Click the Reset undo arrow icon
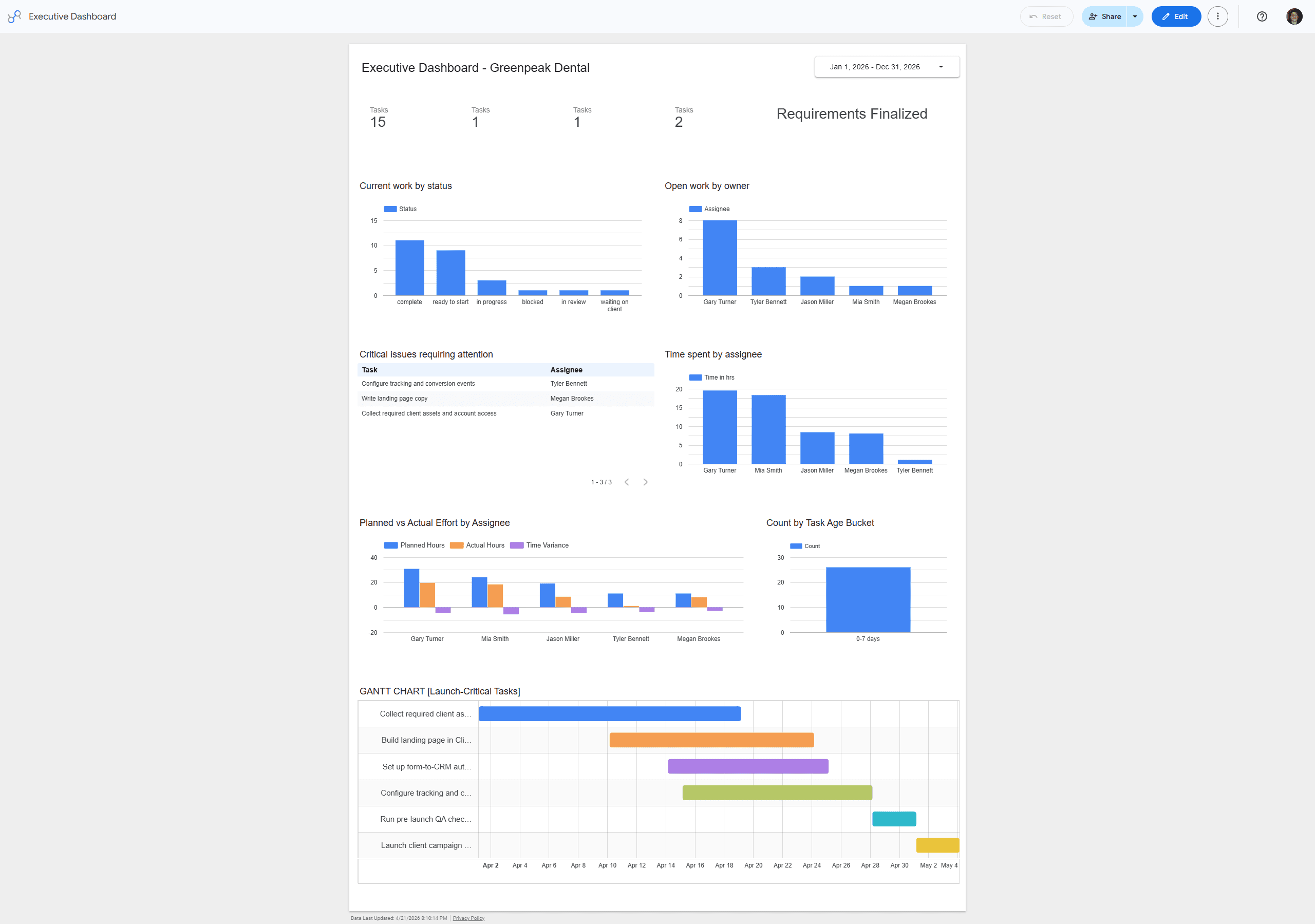The image size is (1315, 924). click(1035, 16)
